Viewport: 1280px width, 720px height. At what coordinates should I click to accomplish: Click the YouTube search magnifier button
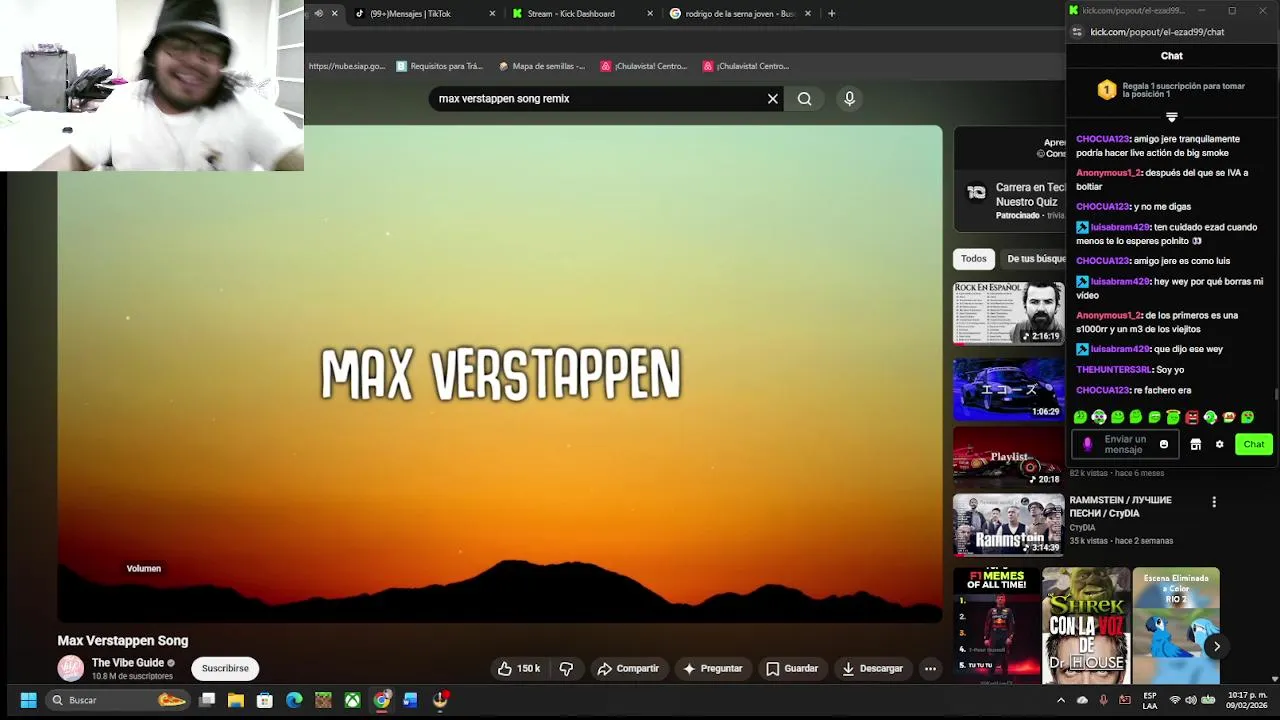pos(805,99)
